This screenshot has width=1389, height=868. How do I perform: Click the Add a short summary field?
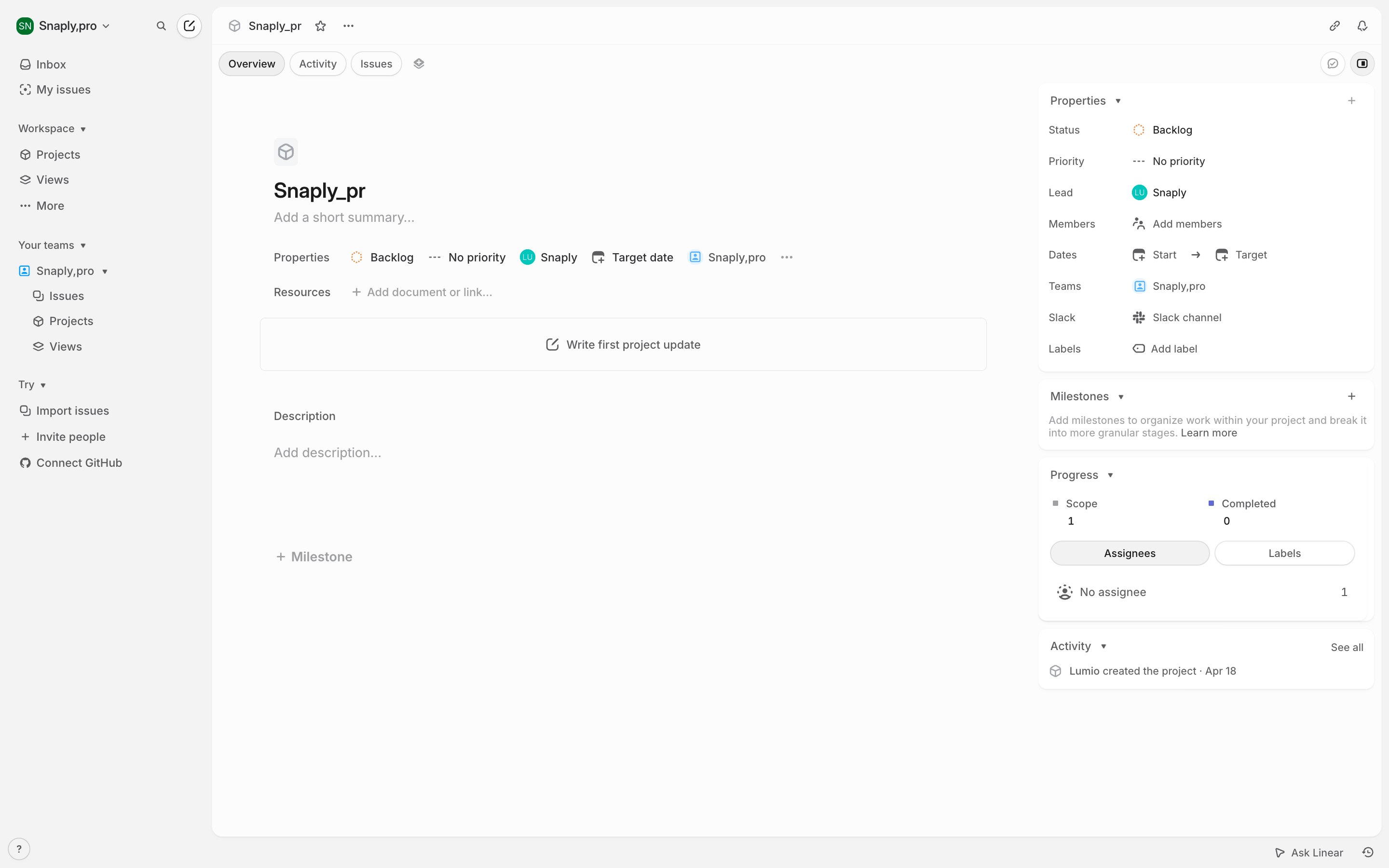tap(344, 217)
